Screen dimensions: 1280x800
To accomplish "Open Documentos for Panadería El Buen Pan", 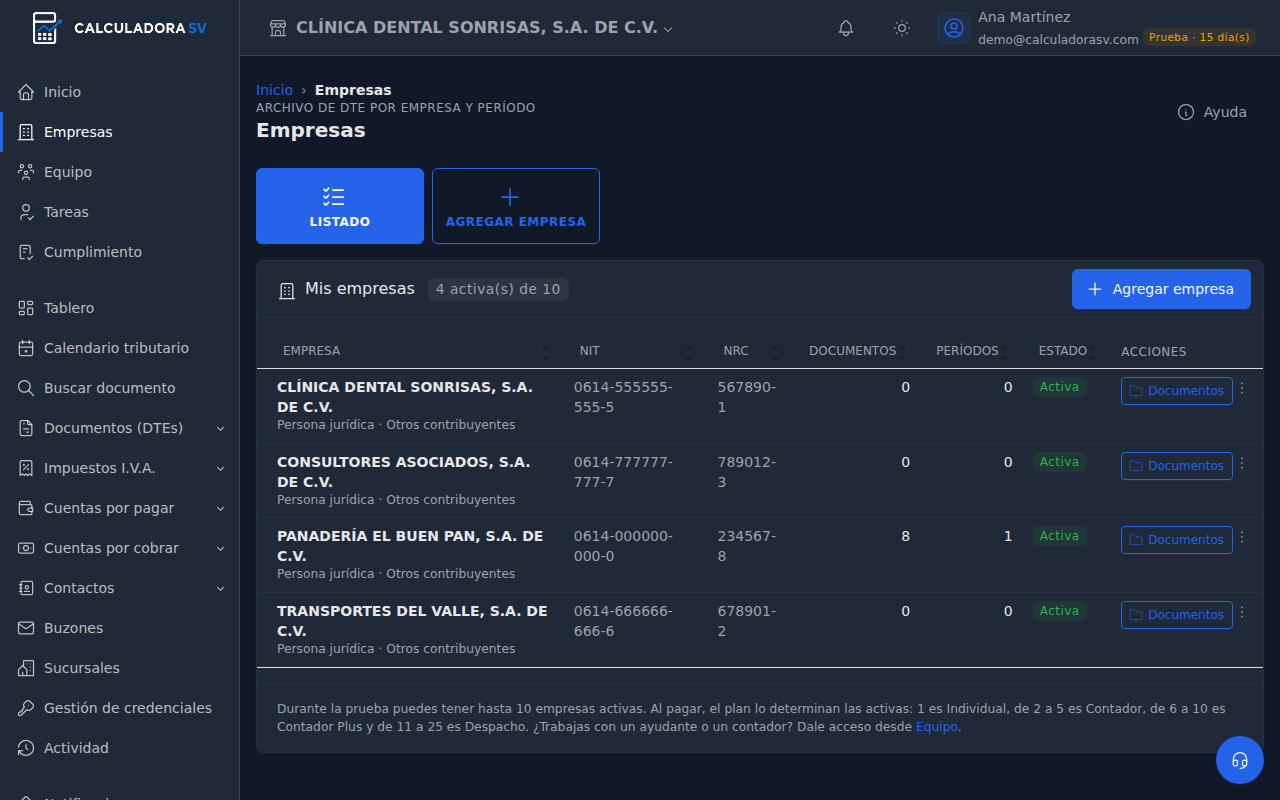I will pyautogui.click(x=1176, y=540).
